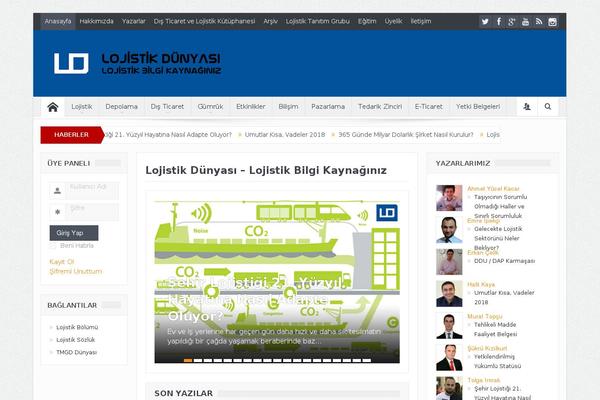This screenshot has height=400, width=600.
Task: Toggle the Beni Hatırla checkbox
Action: pos(53,246)
